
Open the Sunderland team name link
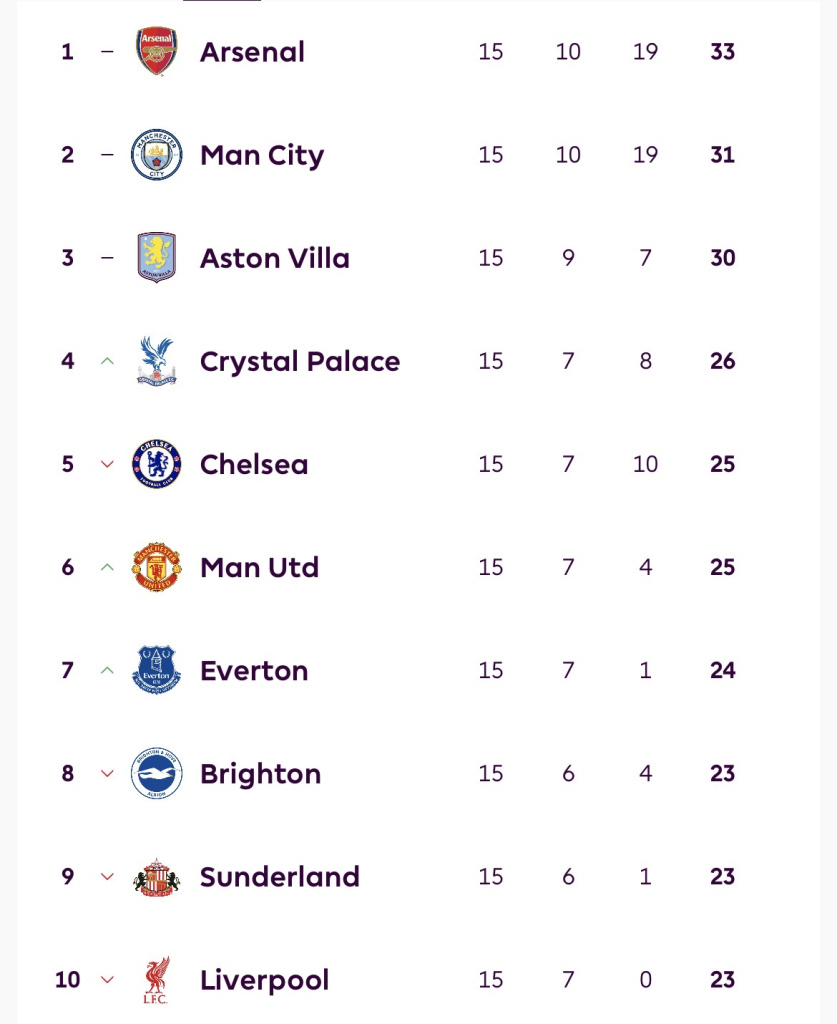pos(279,877)
